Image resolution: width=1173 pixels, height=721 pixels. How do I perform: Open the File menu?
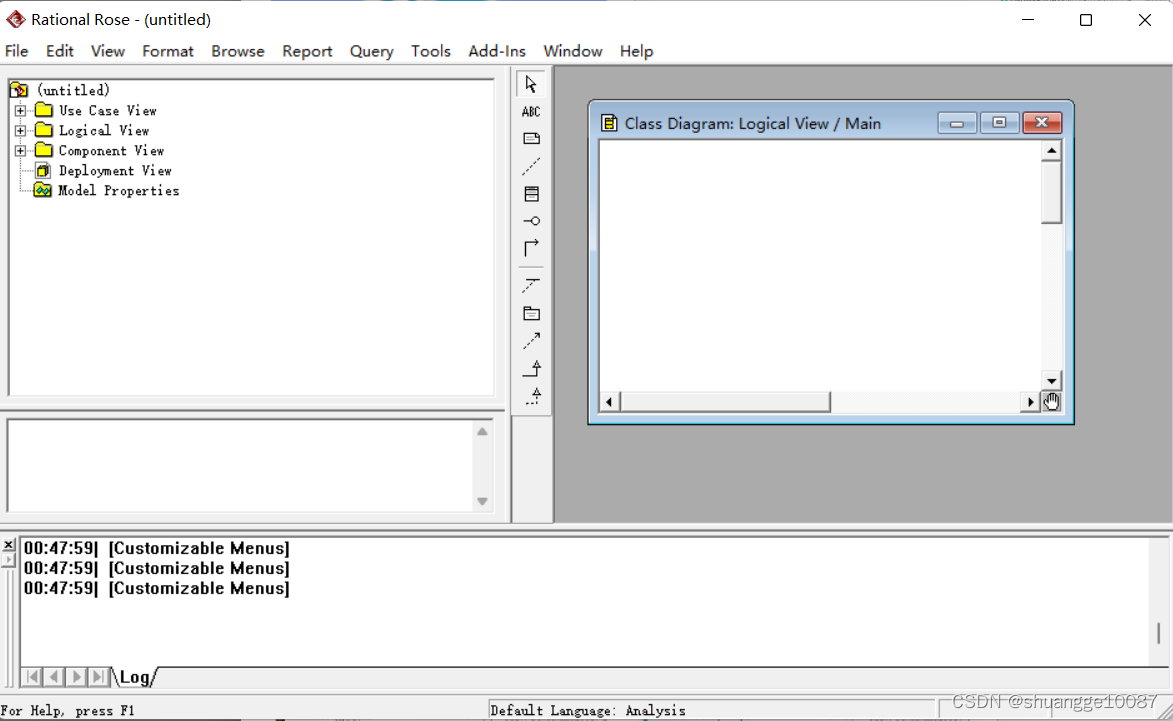16,51
